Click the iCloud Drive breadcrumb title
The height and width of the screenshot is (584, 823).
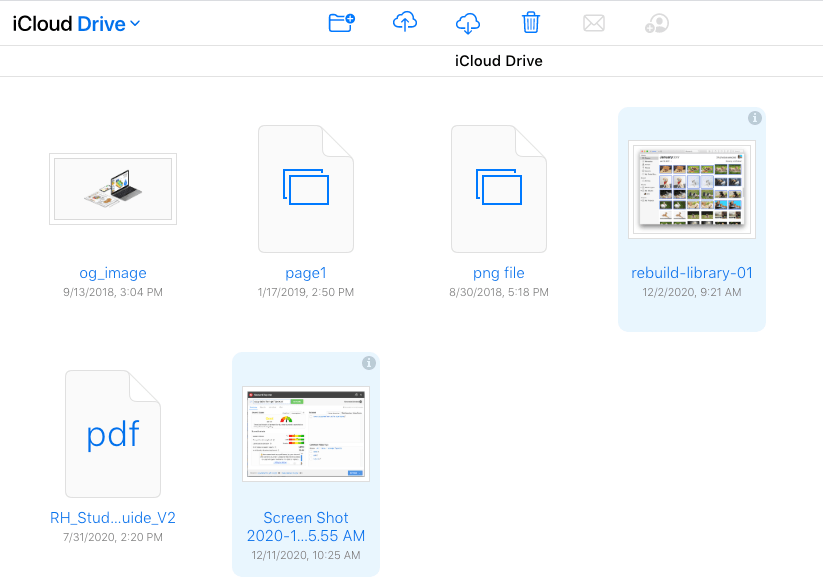pyautogui.click(x=498, y=60)
